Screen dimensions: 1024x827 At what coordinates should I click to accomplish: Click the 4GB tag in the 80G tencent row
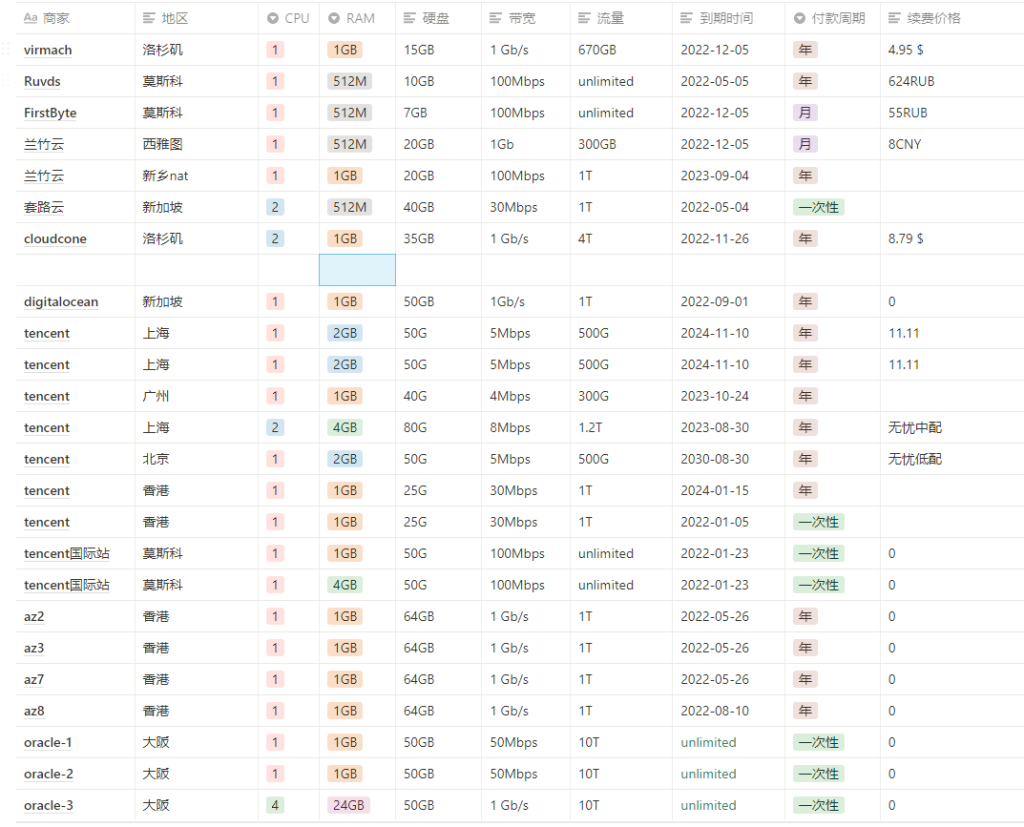pos(345,428)
